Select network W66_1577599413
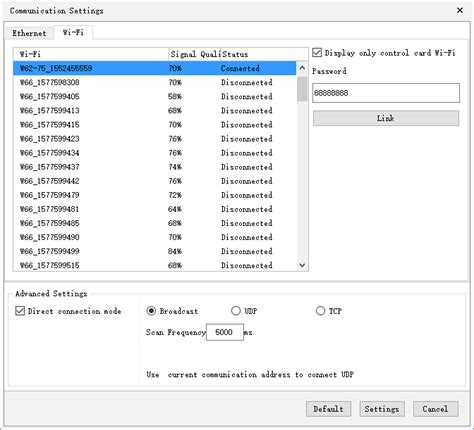The height and width of the screenshot is (430, 474). (155, 110)
